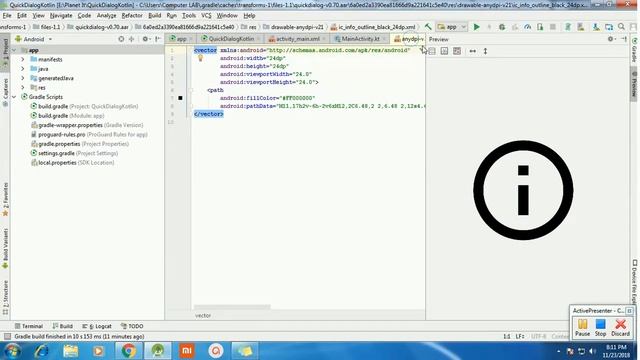Expand the java folder
Image resolution: width=640 pixels, height=360 pixels.
tap(23, 69)
